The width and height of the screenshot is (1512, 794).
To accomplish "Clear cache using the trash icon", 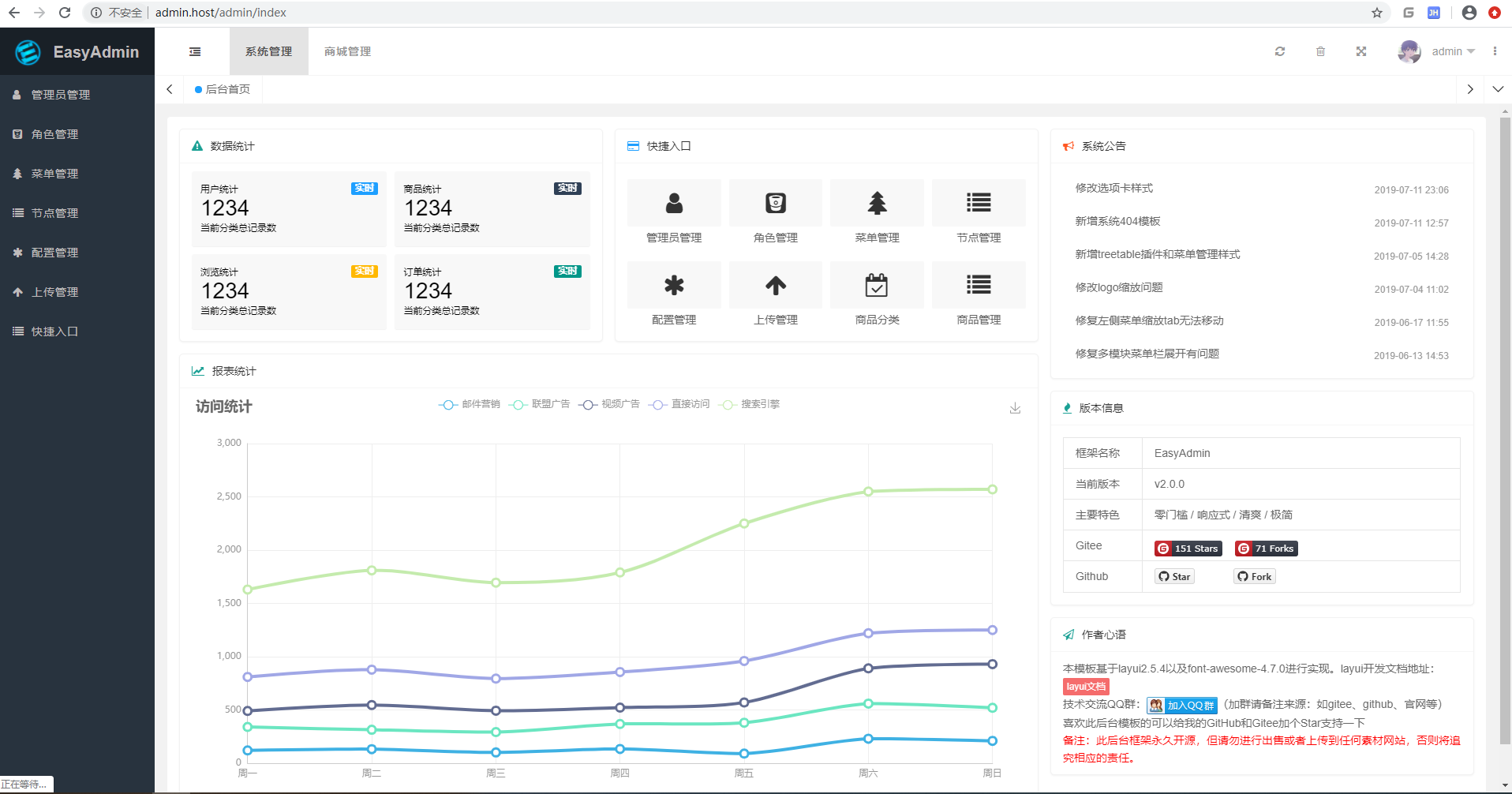I will pos(1320,51).
